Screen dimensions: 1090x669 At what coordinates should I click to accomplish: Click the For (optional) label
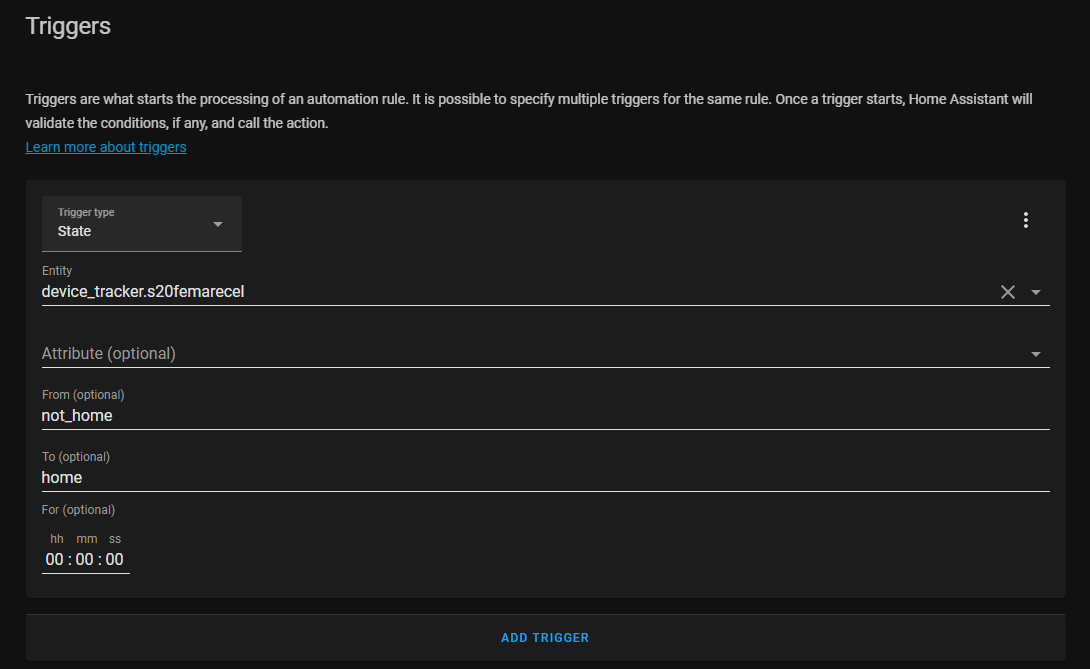78,510
